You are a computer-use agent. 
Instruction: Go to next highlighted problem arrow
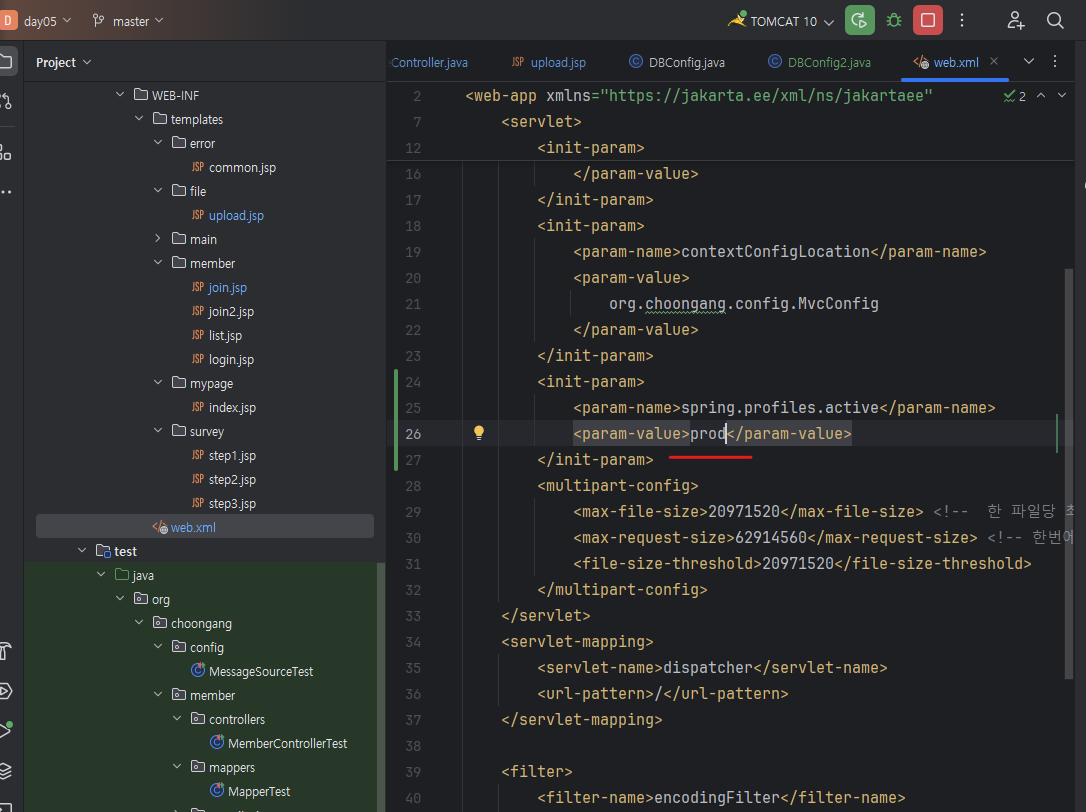pyautogui.click(x=1062, y=96)
